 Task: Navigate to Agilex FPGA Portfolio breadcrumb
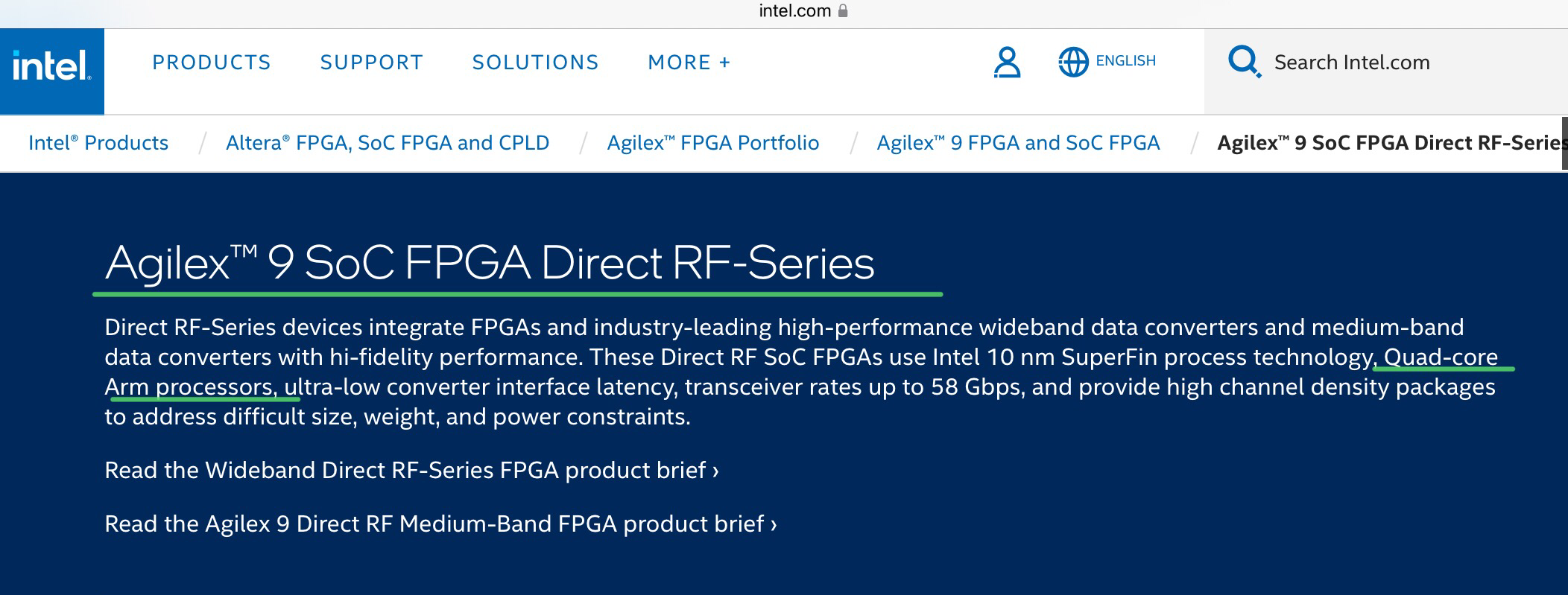(x=713, y=142)
